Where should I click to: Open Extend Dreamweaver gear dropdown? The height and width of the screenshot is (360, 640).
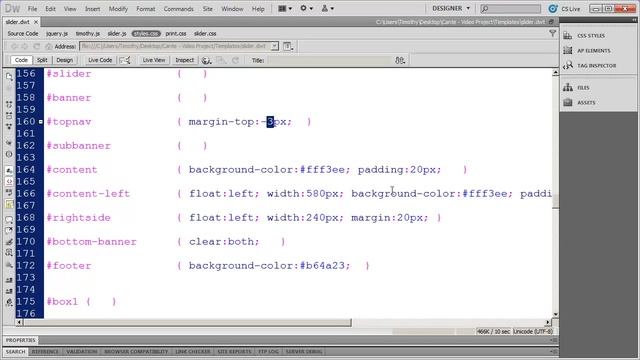click(x=307, y=8)
